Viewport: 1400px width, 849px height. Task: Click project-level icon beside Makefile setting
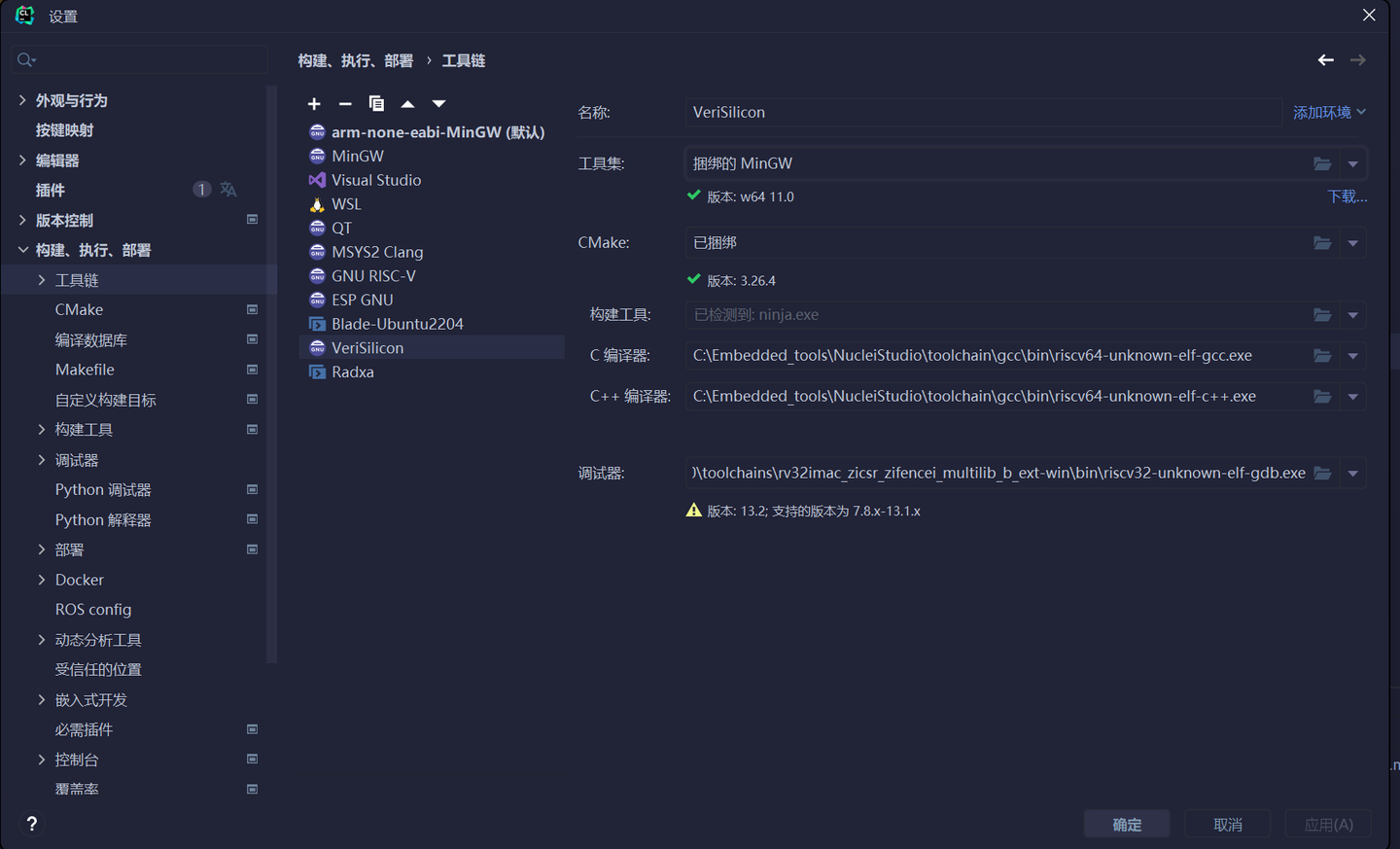click(253, 370)
